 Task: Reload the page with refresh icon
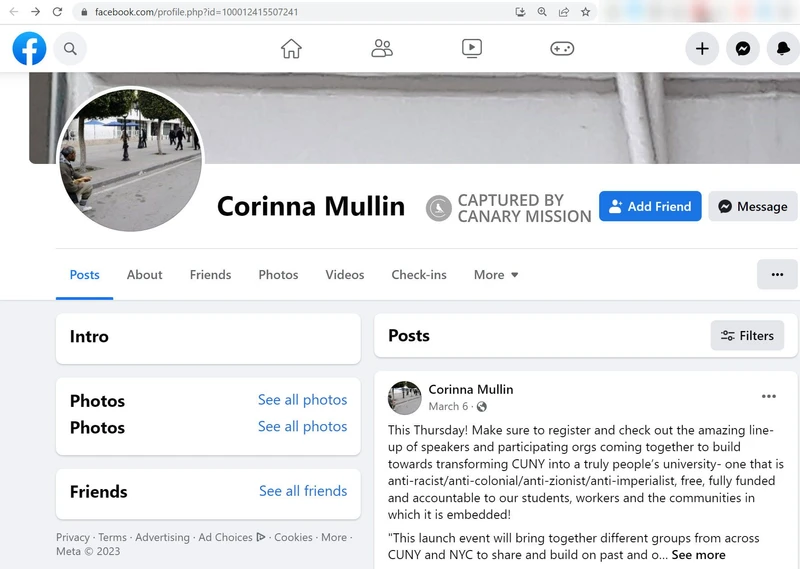57,12
